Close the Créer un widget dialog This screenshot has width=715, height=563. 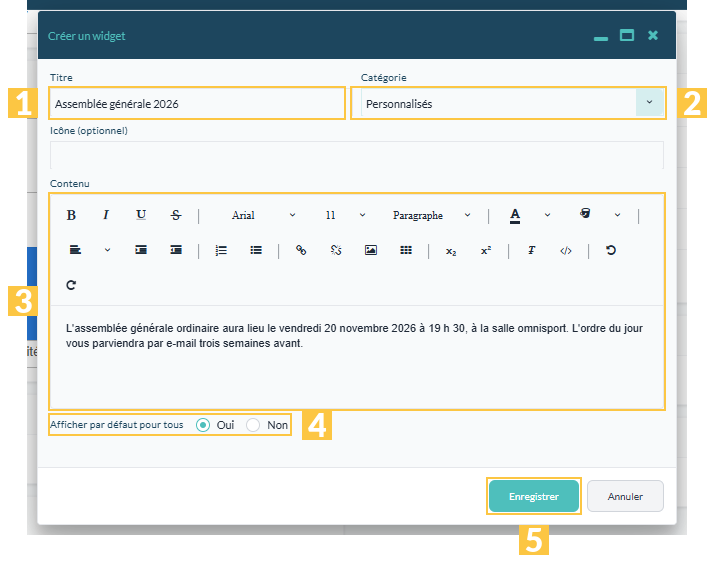pyautogui.click(x=653, y=35)
